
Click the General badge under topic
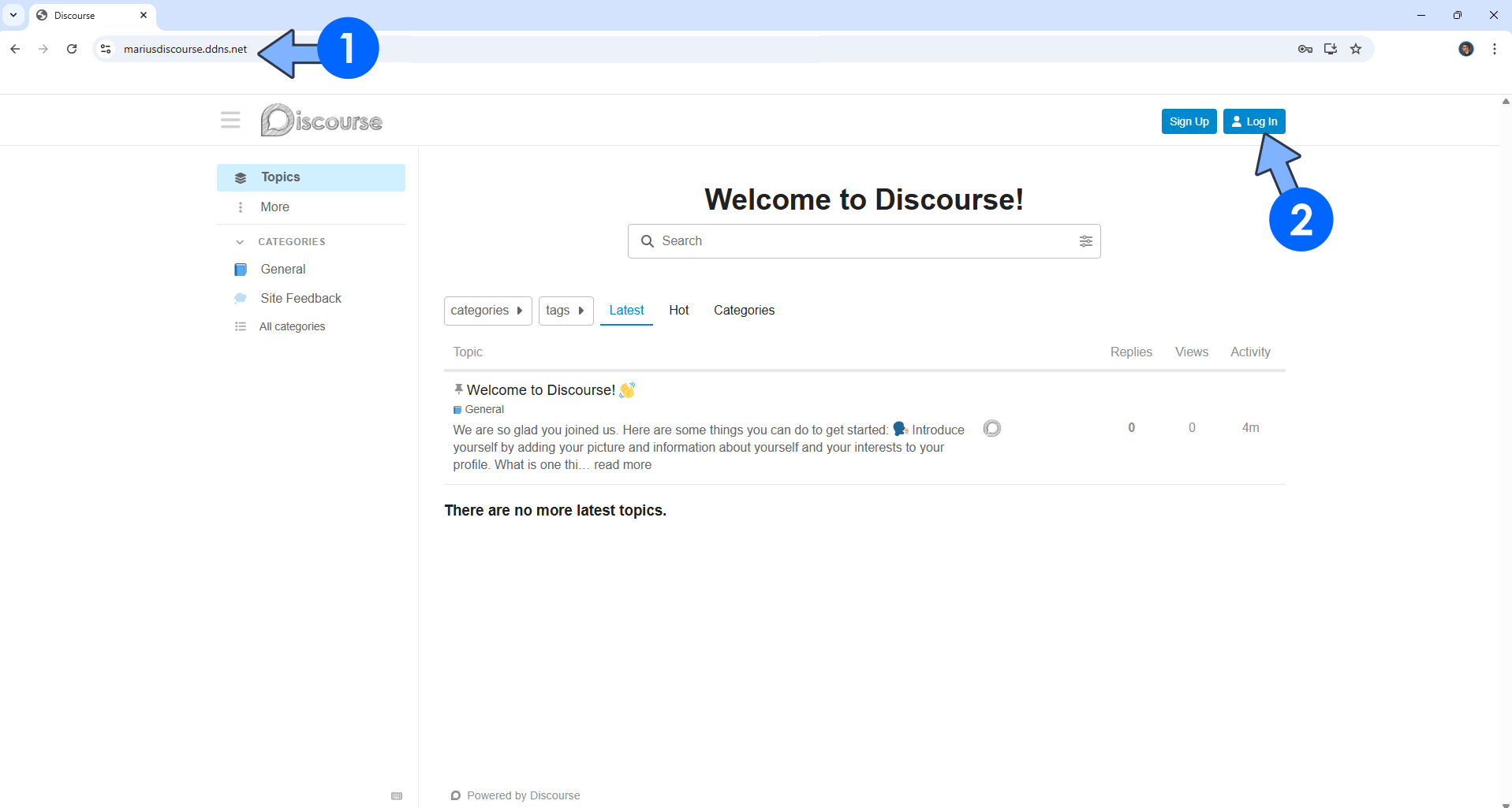pos(479,410)
